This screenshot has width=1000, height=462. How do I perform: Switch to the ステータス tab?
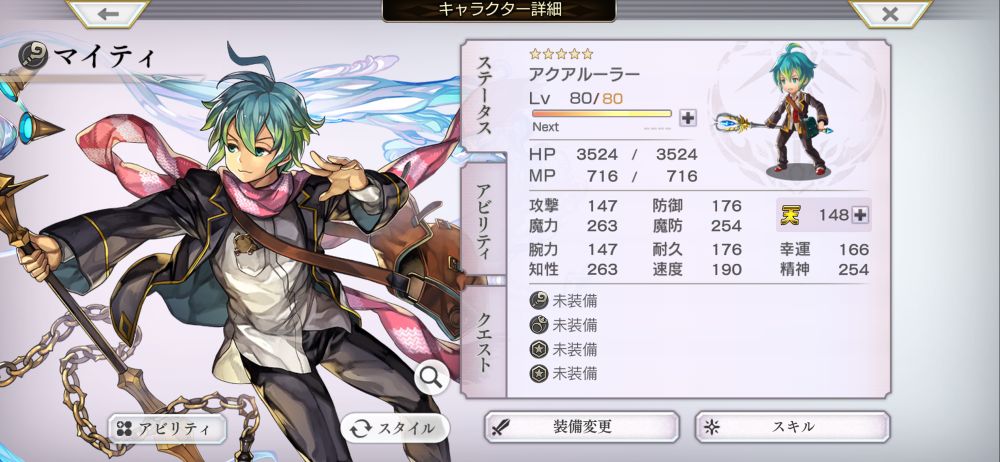[483, 96]
